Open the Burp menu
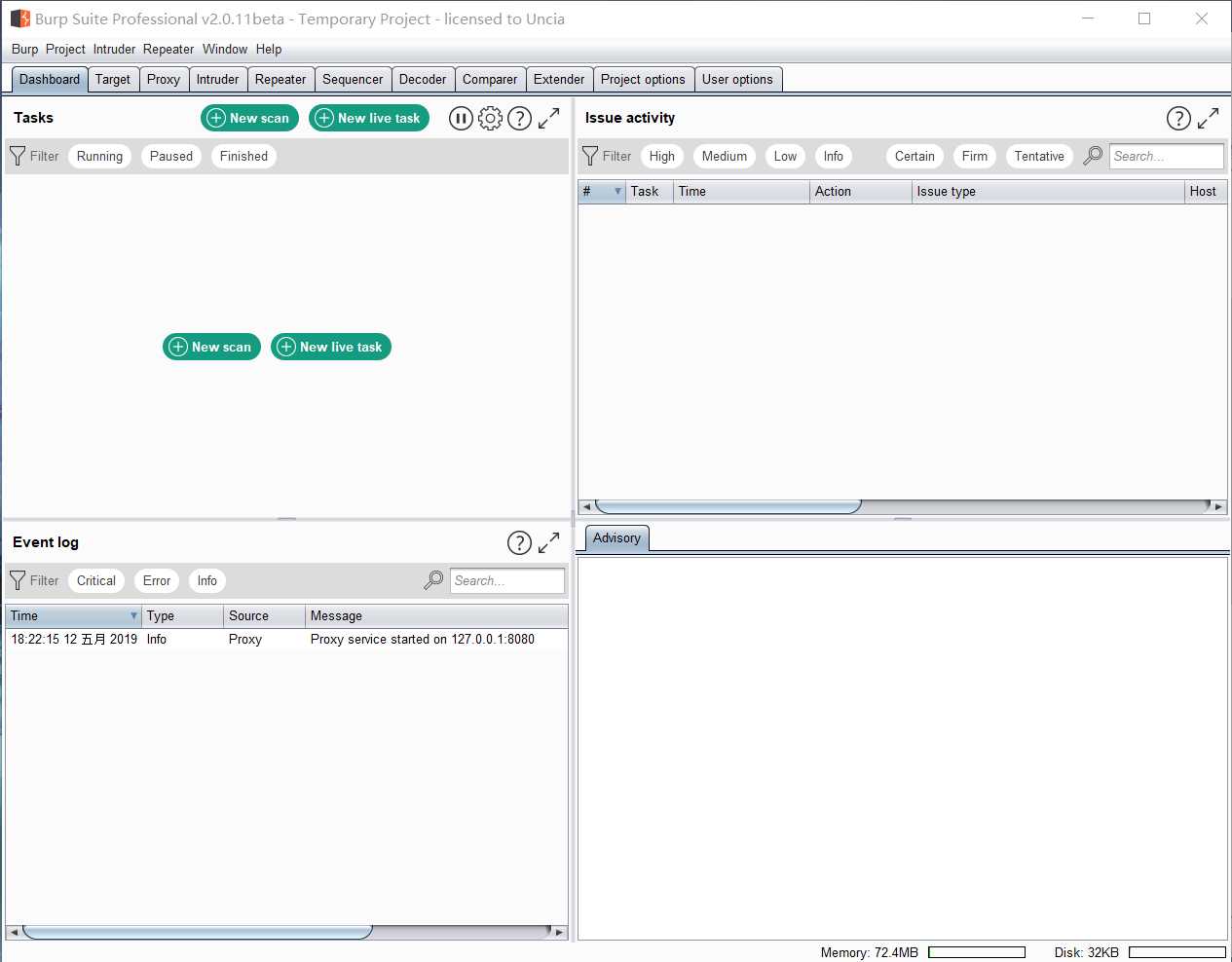Image resolution: width=1232 pixels, height=962 pixels. (x=25, y=49)
